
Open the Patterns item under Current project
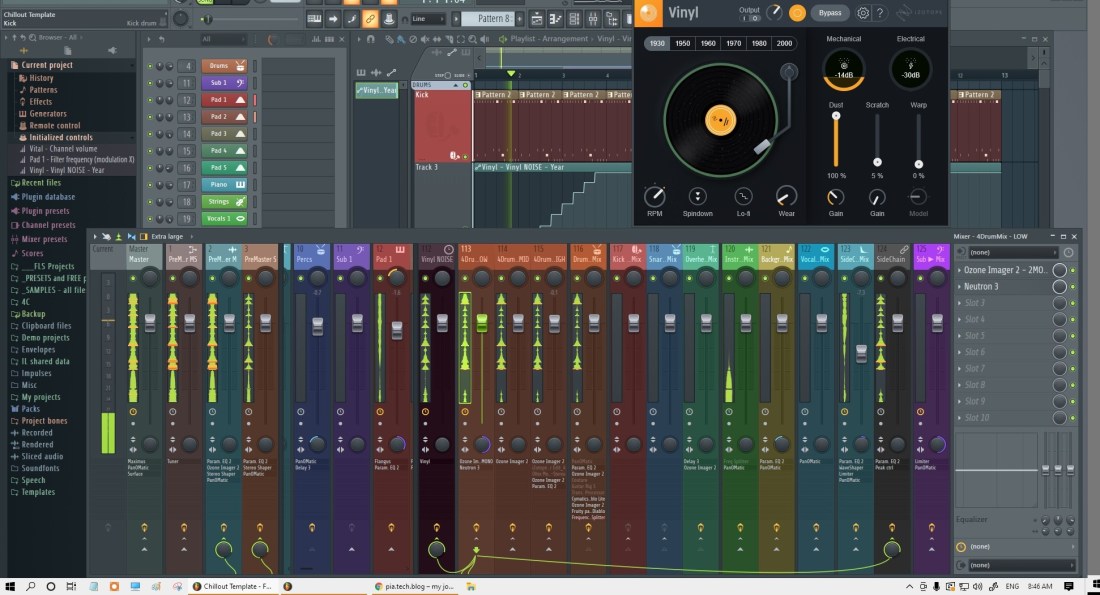pyautogui.click(x=44, y=90)
